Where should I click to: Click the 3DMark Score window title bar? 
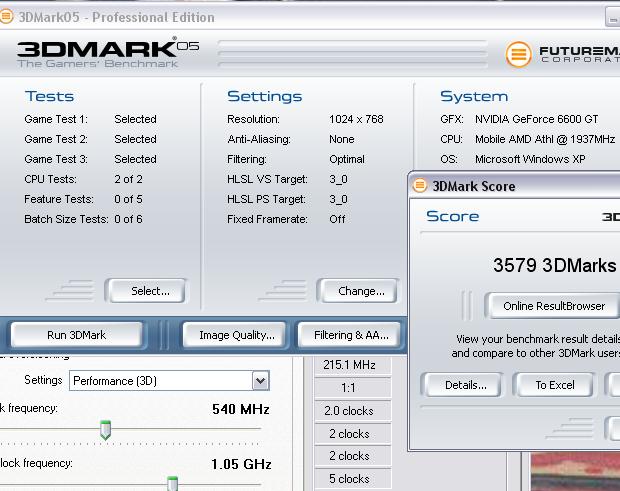[515, 185]
